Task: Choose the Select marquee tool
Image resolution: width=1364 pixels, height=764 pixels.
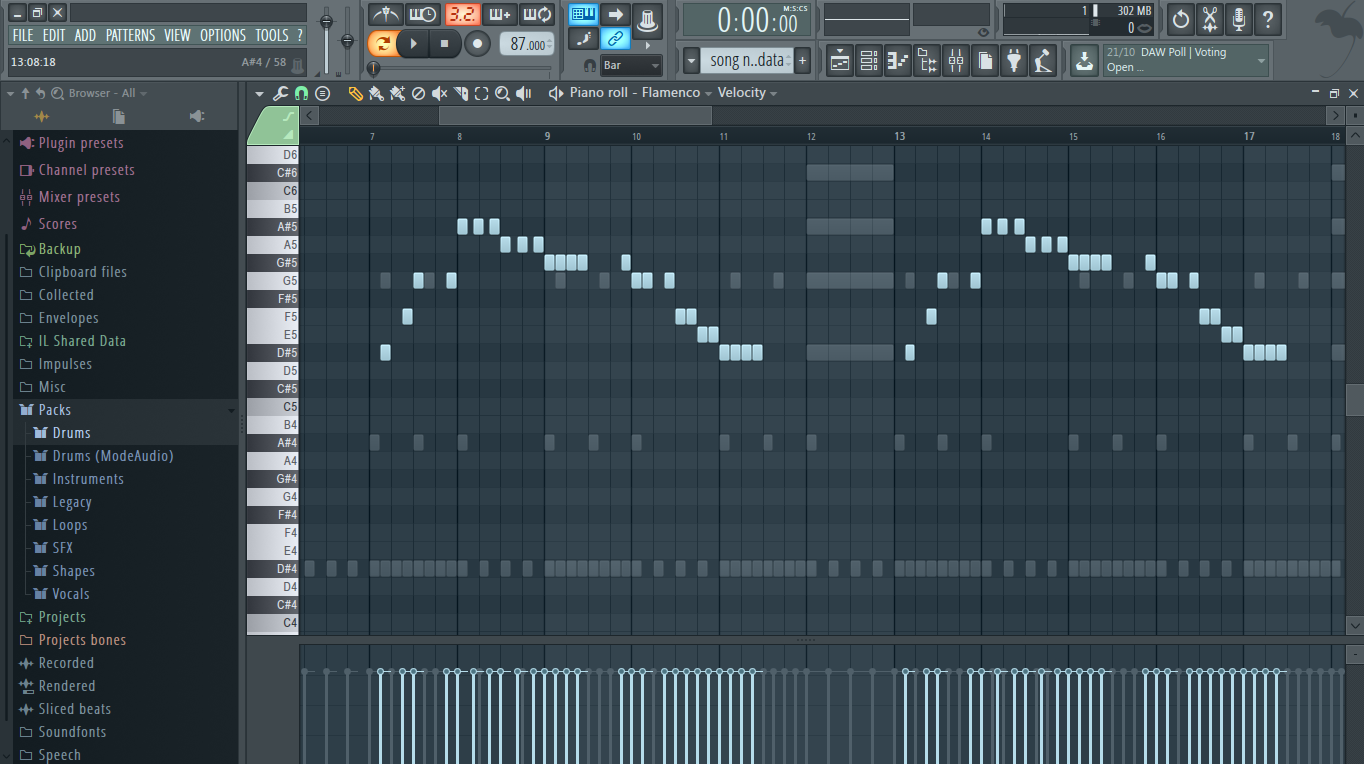Action: [x=481, y=93]
